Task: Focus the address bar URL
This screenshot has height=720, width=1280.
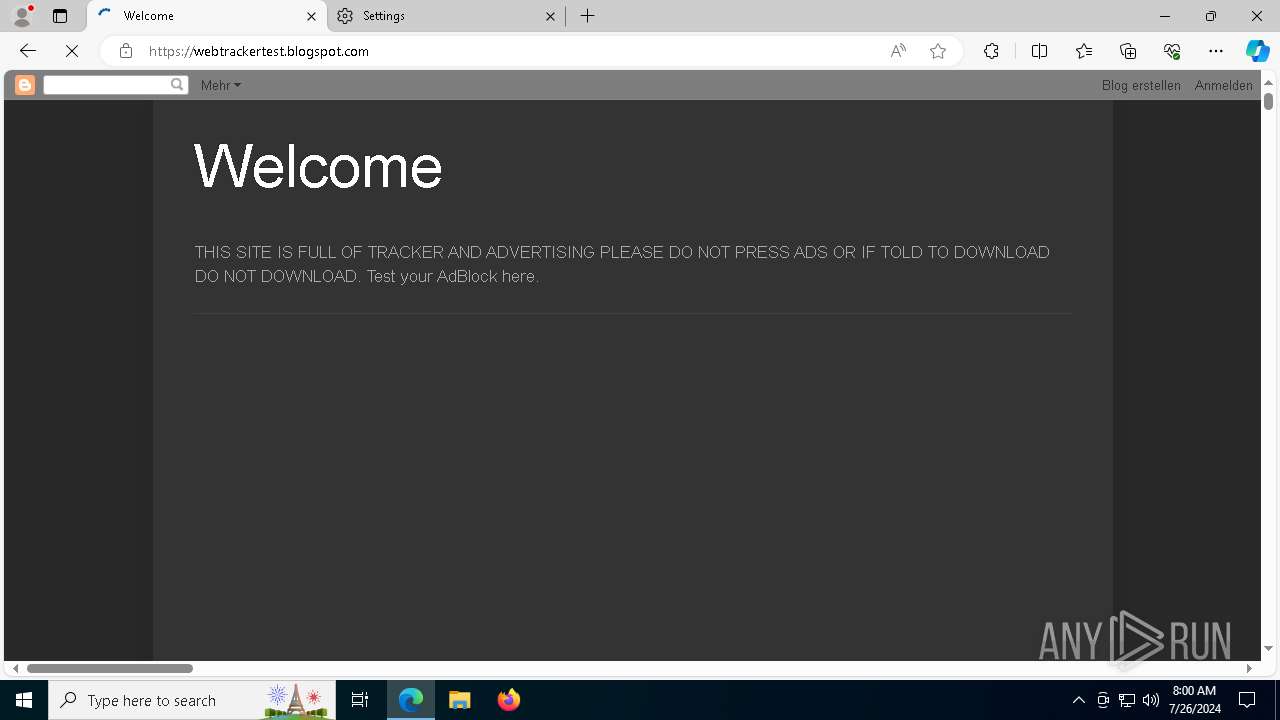Action: pos(258,51)
